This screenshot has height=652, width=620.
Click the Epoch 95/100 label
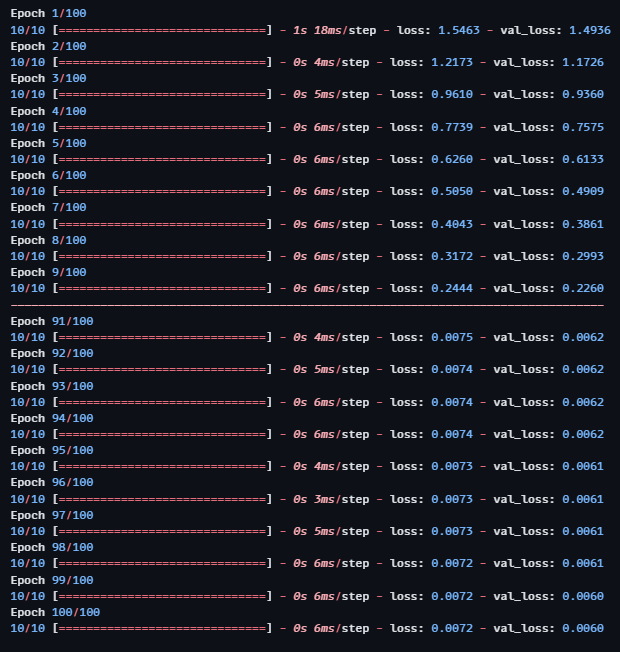(52, 450)
